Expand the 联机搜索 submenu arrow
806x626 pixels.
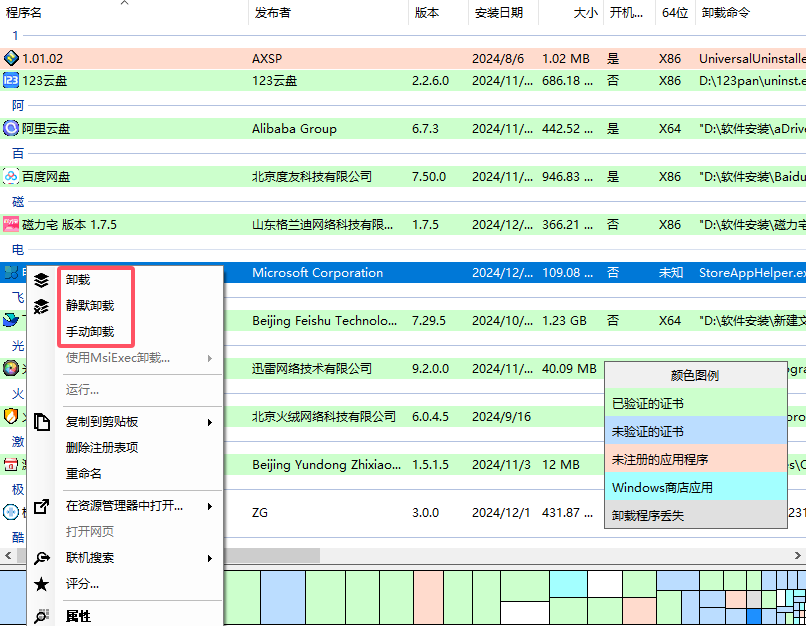click(x=210, y=558)
